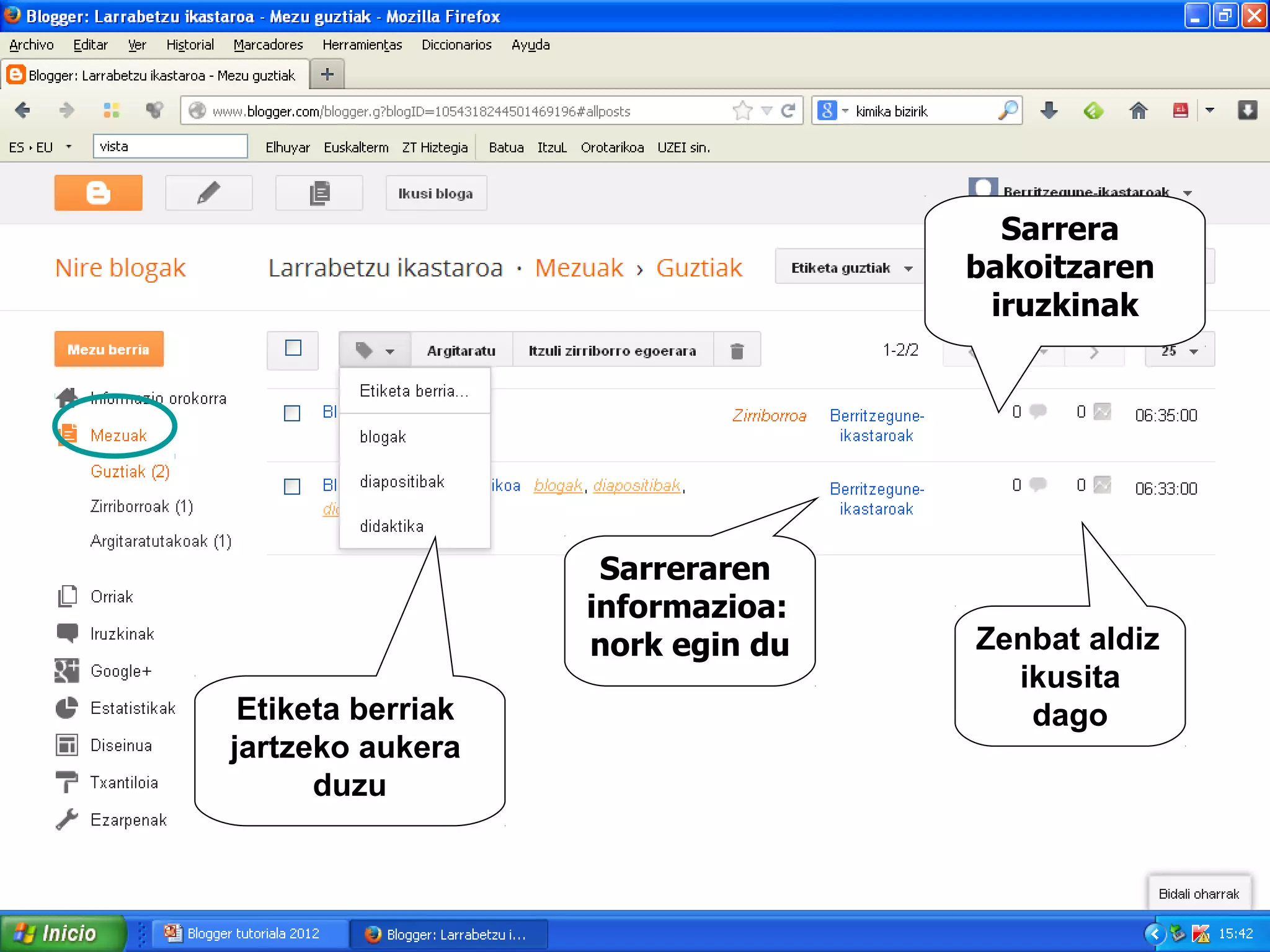The height and width of the screenshot is (952, 1270).
Task: Click the browser home icon
Action: coord(1138,111)
